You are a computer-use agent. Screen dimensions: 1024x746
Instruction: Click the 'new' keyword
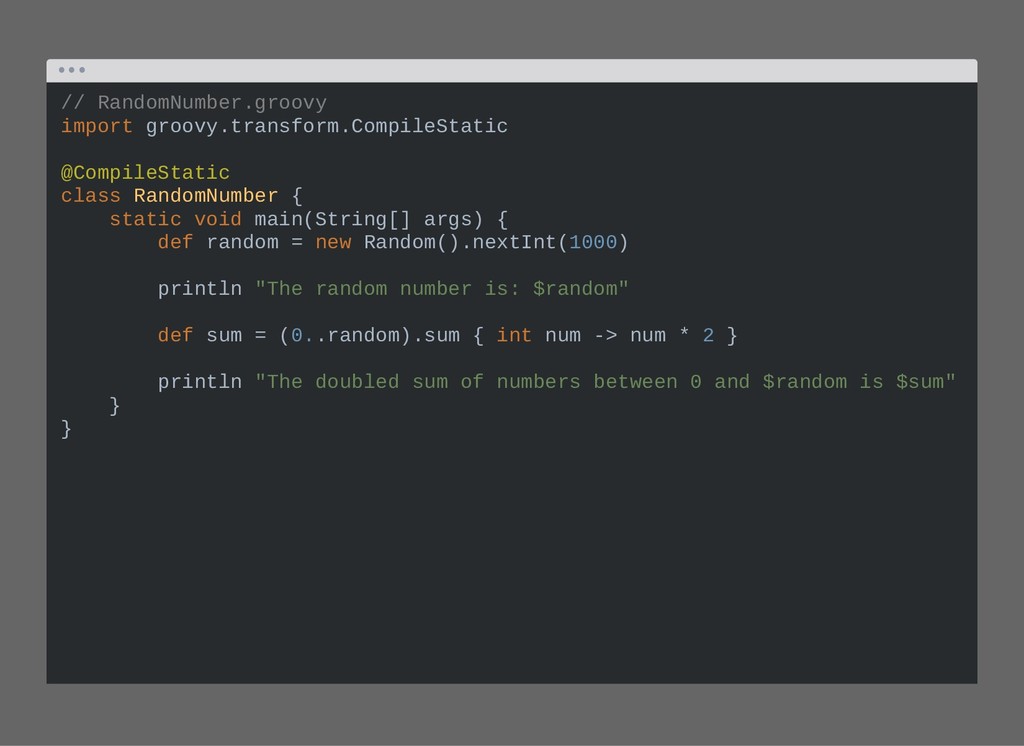(x=333, y=242)
